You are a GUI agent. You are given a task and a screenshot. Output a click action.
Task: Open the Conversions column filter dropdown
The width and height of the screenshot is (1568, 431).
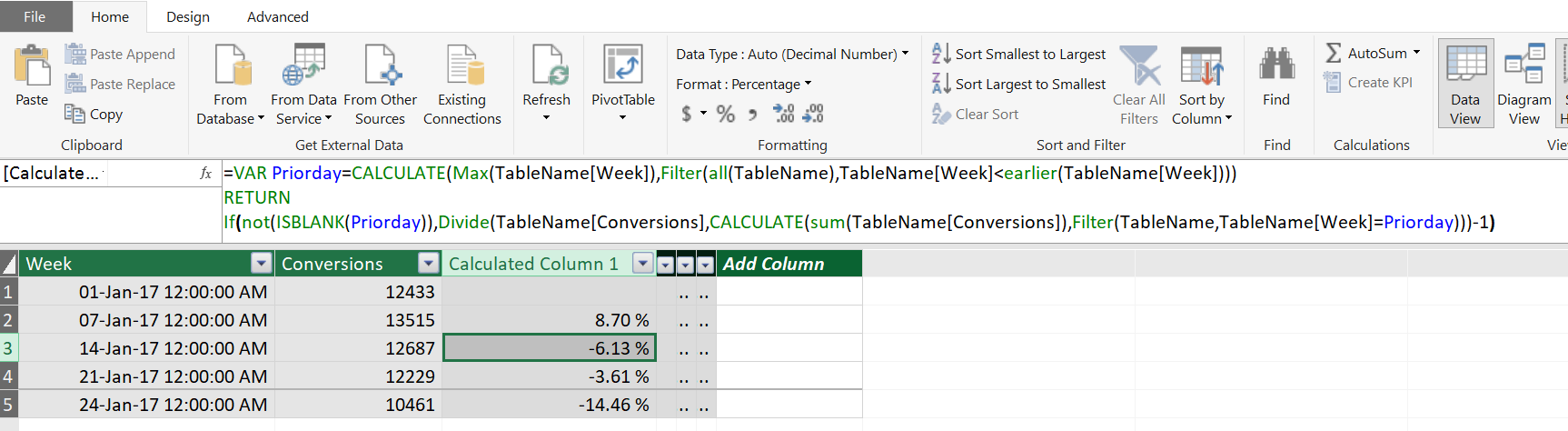point(428,264)
